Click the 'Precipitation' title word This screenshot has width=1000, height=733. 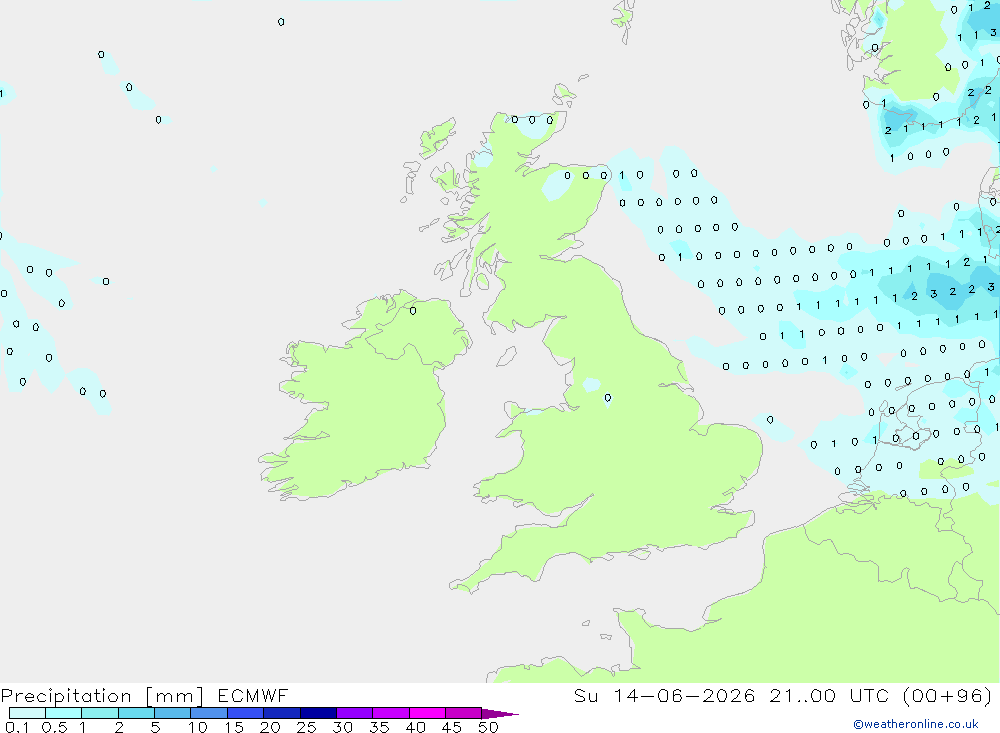(x=66, y=696)
